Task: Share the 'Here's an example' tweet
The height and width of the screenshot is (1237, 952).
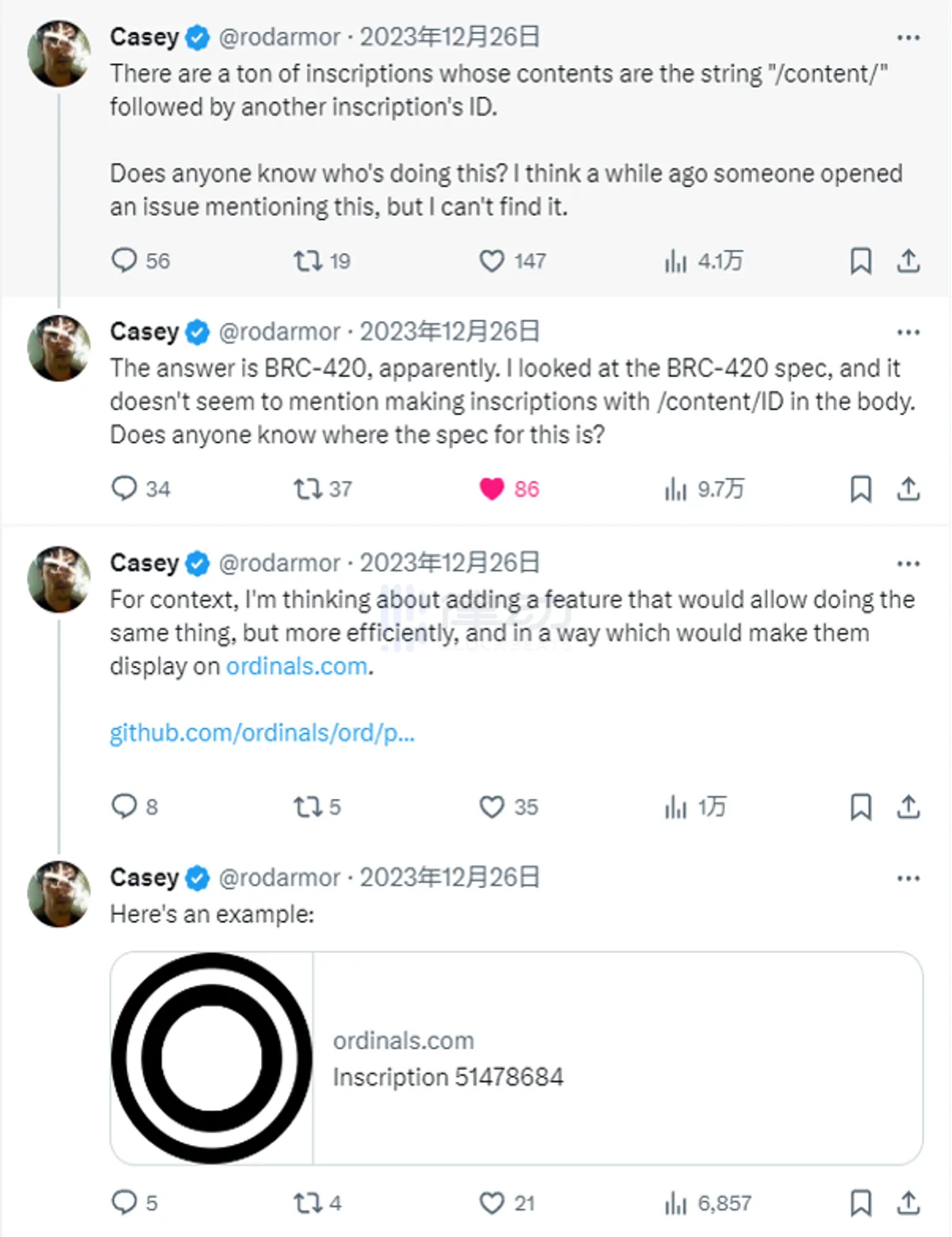Action: 908,1203
